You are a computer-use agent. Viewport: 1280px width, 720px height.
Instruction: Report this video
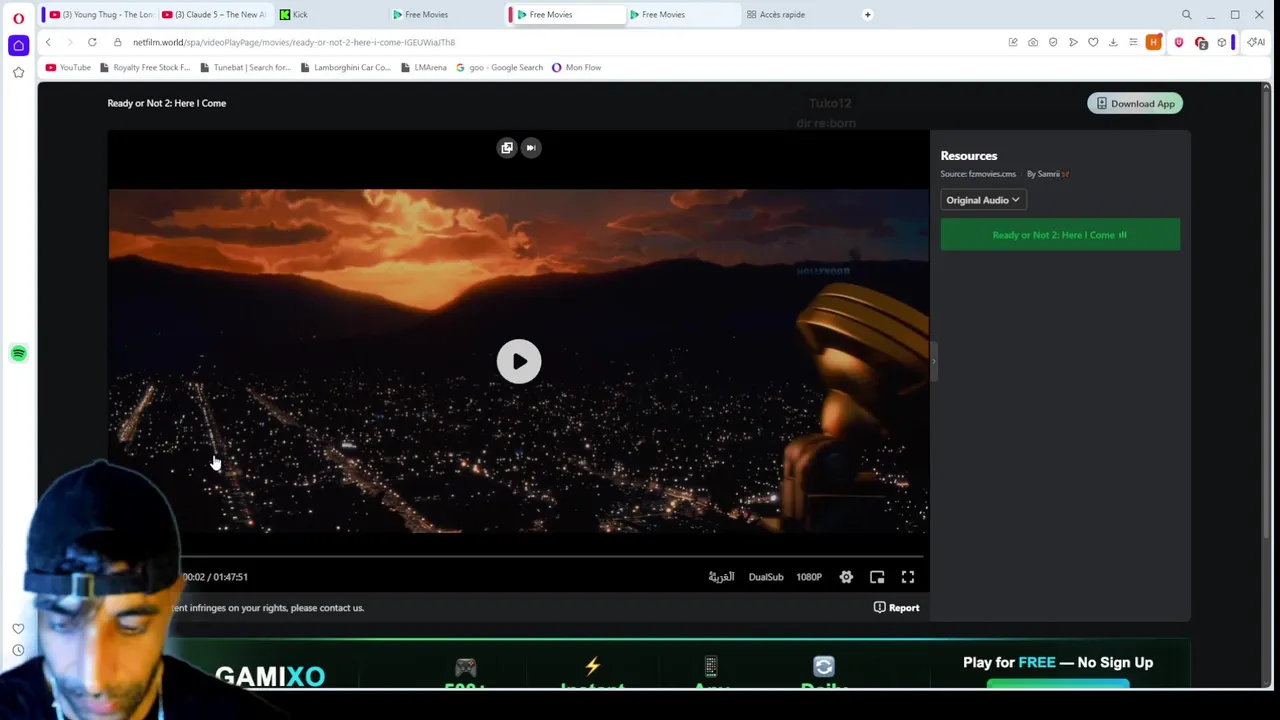coord(896,608)
